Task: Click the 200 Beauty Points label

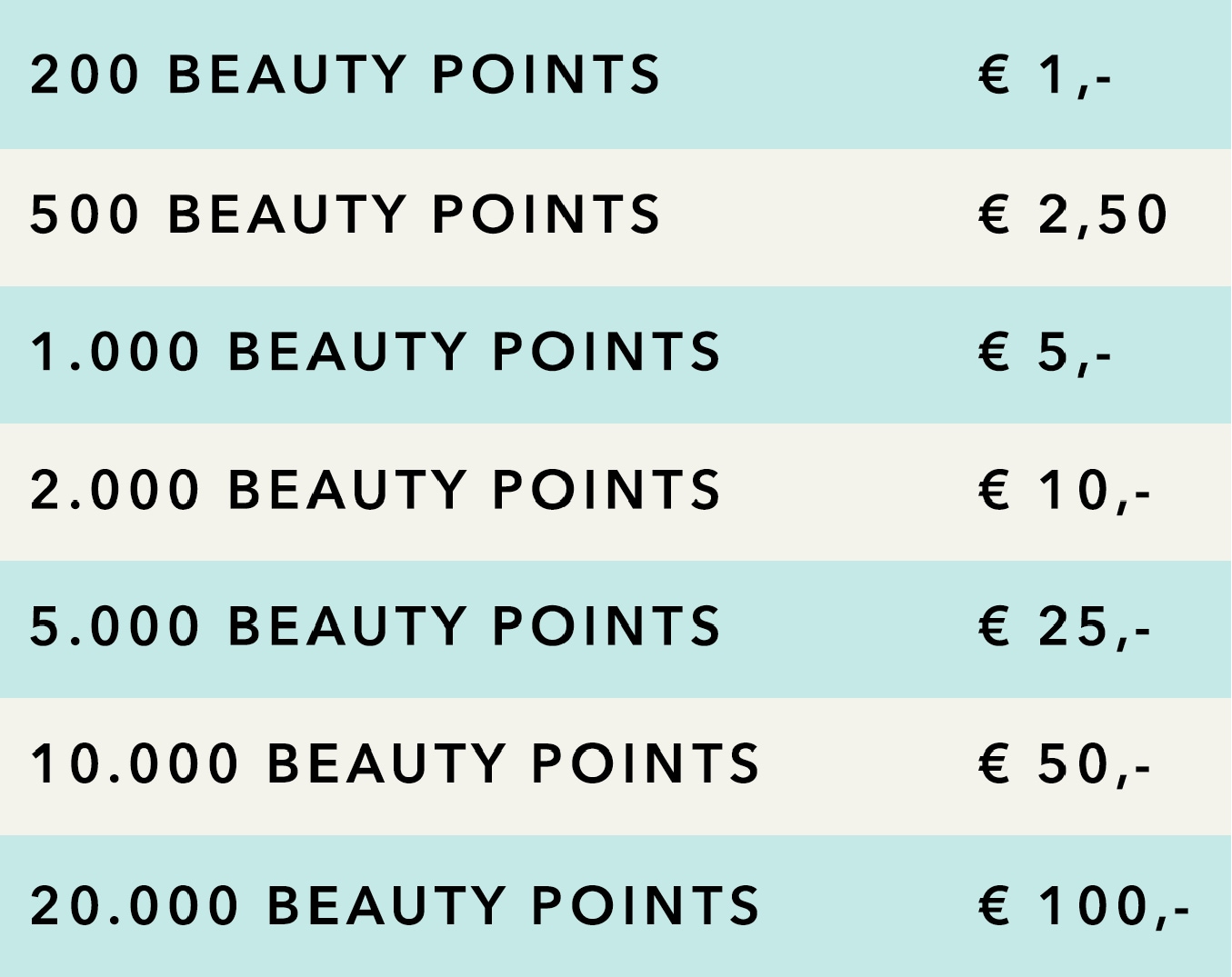Action: pos(345,75)
